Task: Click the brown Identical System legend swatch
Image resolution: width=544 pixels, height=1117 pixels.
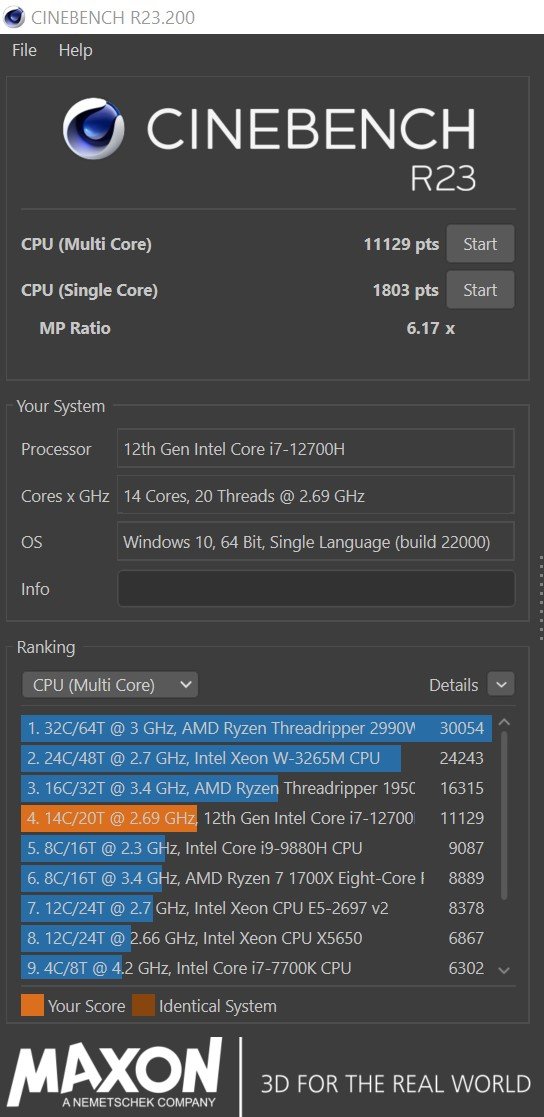Action: tap(143, 1005)
